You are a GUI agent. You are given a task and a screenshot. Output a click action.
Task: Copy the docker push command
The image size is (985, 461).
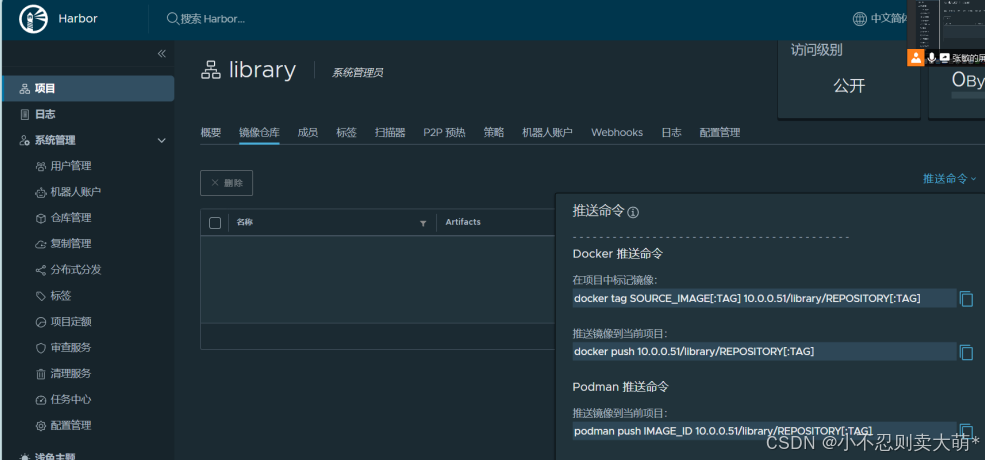tap(966, 352)
